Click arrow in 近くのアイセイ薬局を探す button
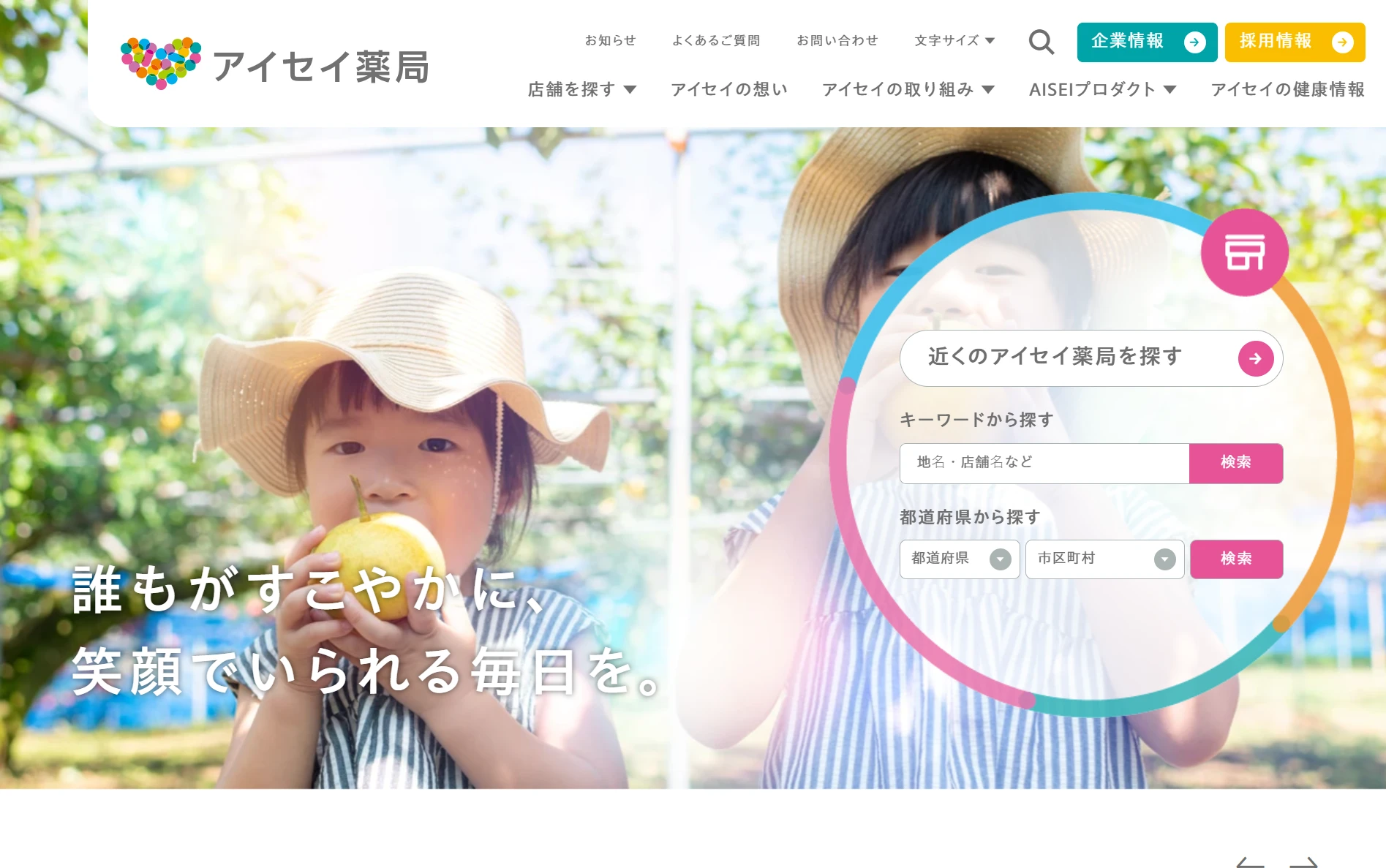Screen dimensions: 1386x868 point(1255,358)
